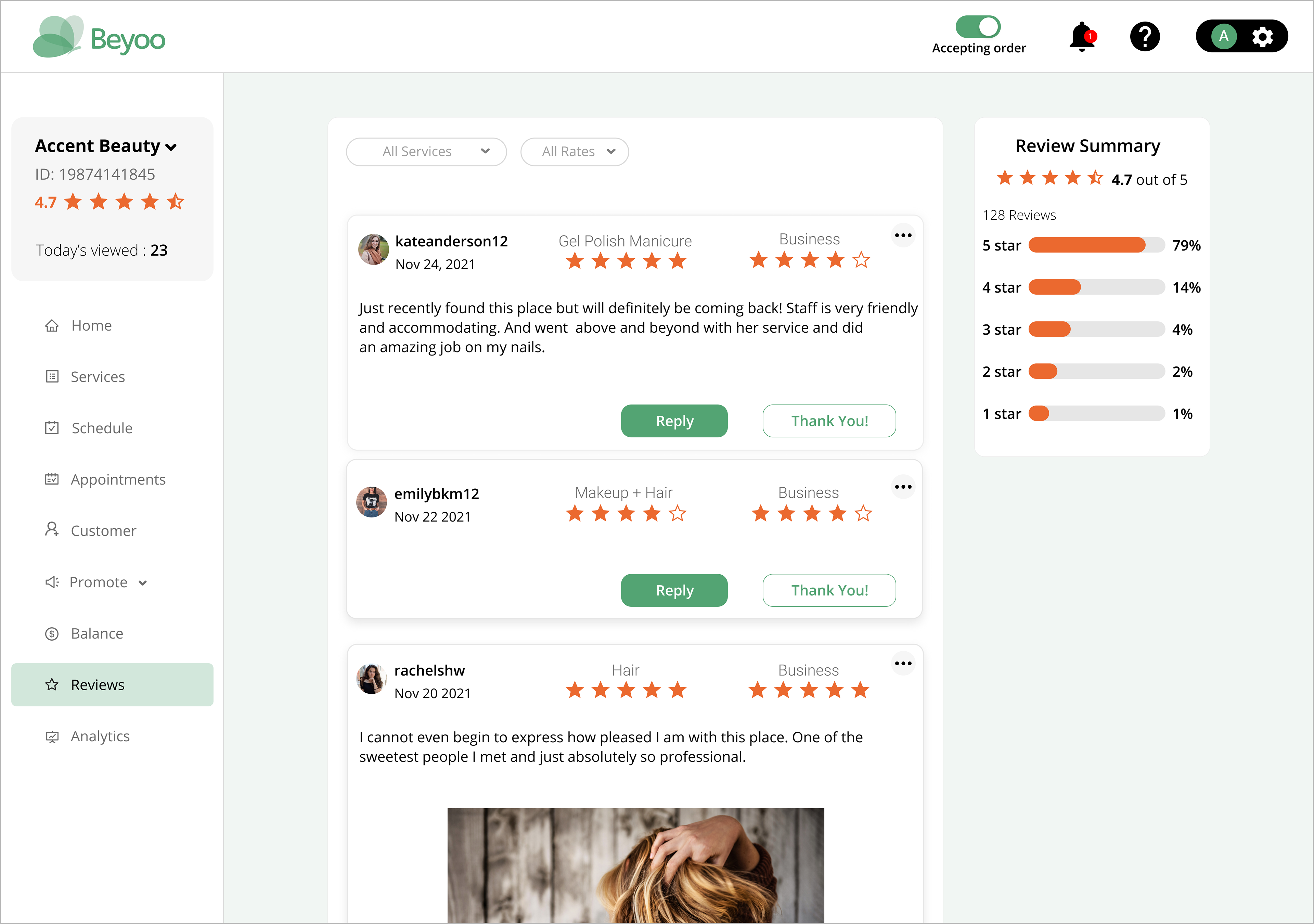Image resolution: width=1314 pixels, height=924 pixels.
Task: Expand the All Services dropdown
Action: [426, 152]
